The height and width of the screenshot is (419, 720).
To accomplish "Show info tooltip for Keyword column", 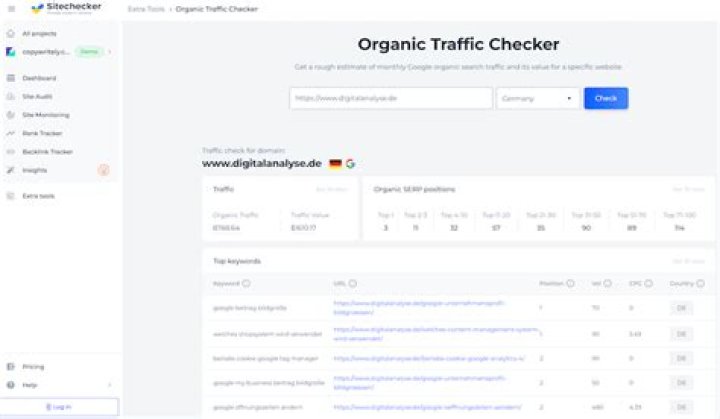I will coord(246,283).
